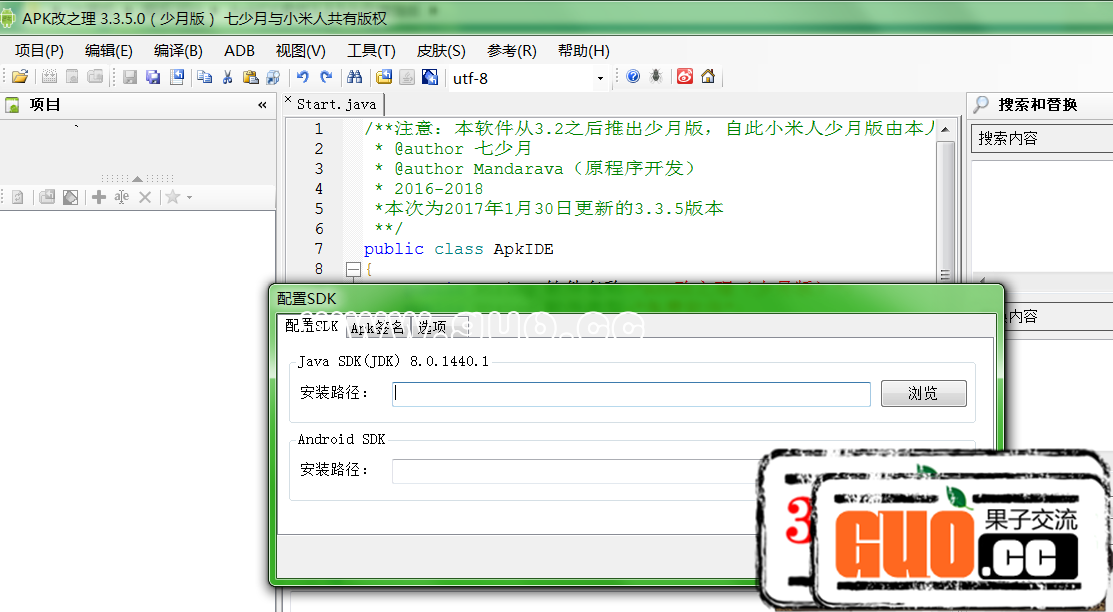Open the 工具(T) menu
1113x612 pixels.
click(x=371, y=50)
